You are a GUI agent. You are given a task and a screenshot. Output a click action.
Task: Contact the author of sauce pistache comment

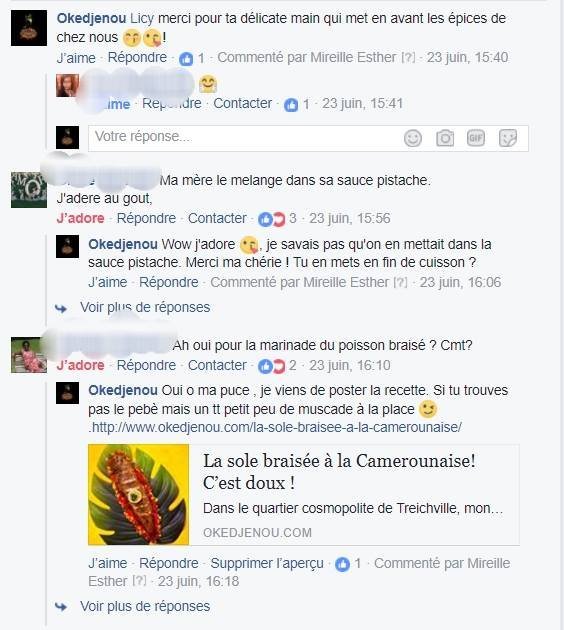click(x=217, y=218)
